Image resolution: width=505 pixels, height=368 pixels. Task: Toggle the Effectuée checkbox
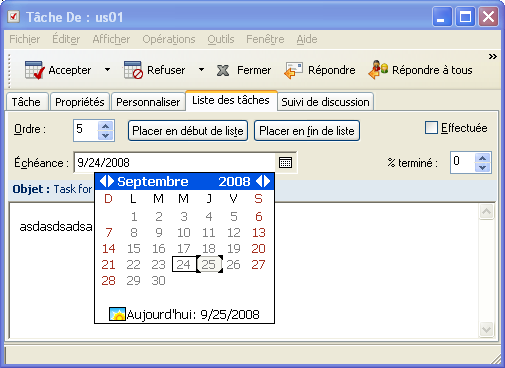click(431, 128)
